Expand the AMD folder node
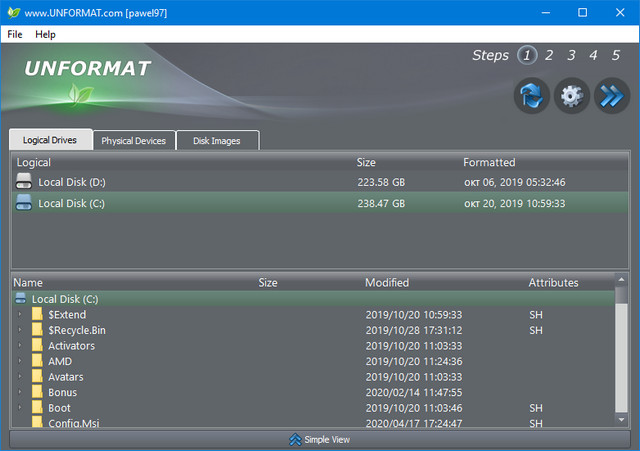The width and height of the screenshot is (640, 451). click(x=20, y=361)
